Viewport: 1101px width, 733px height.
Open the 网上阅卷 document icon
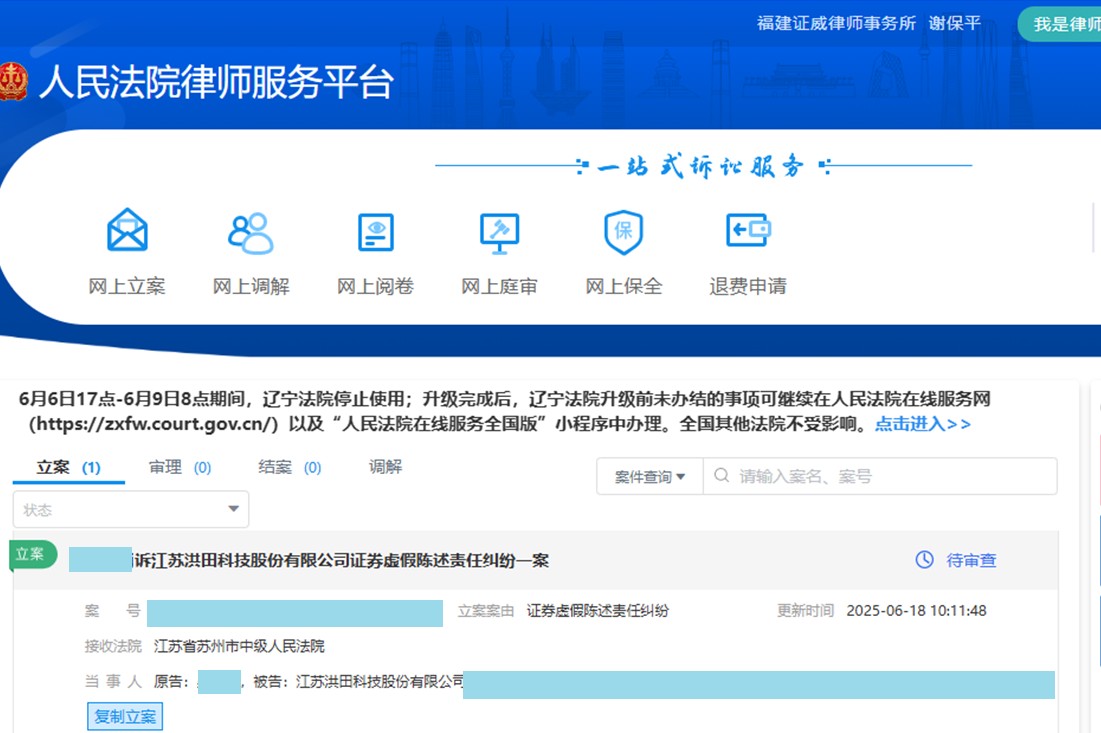(376, 232)
